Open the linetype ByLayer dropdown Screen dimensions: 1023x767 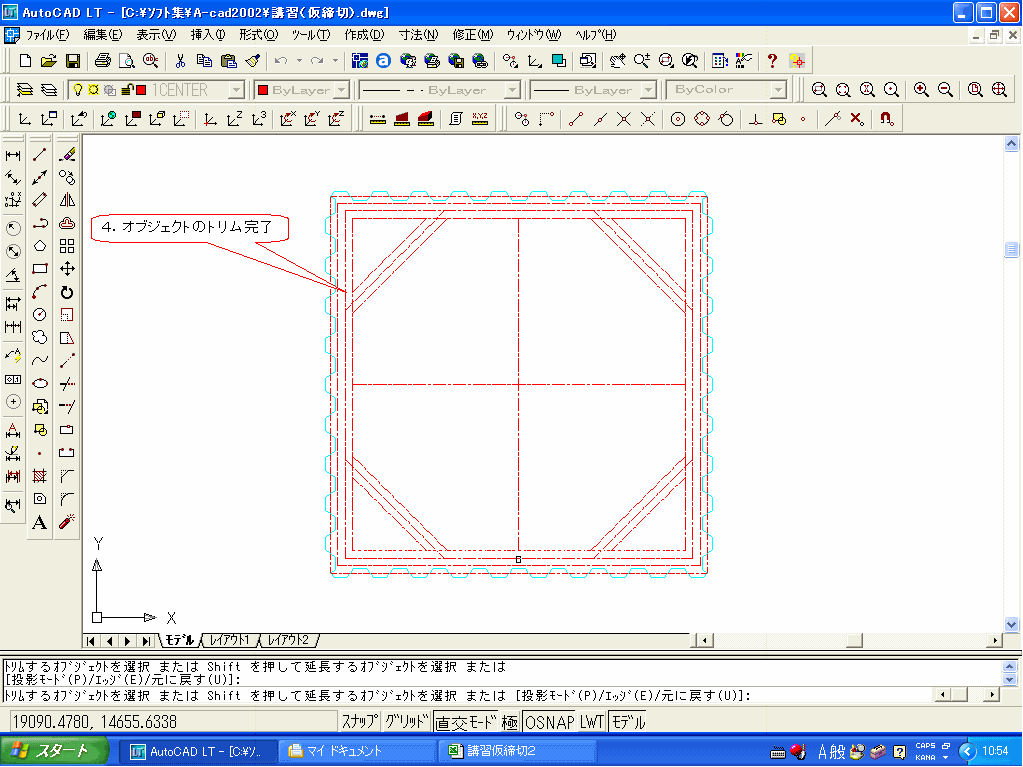coord(513,89)
